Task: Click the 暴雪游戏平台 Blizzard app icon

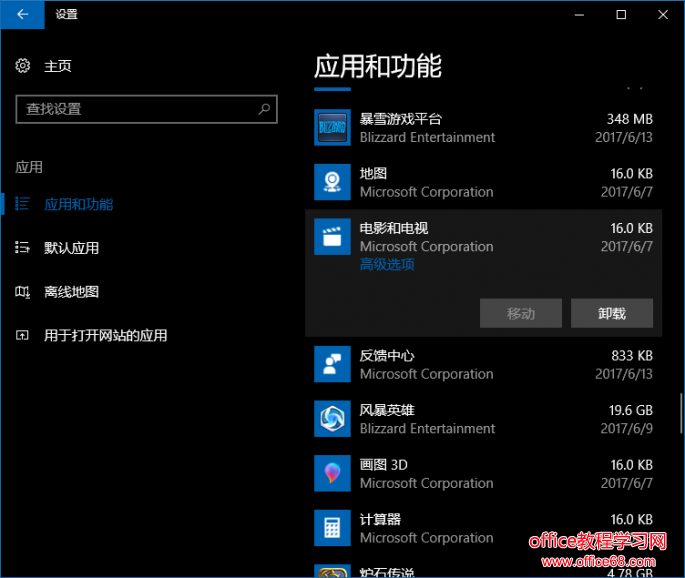Action: pyautogui.click(x=332, y=127)
